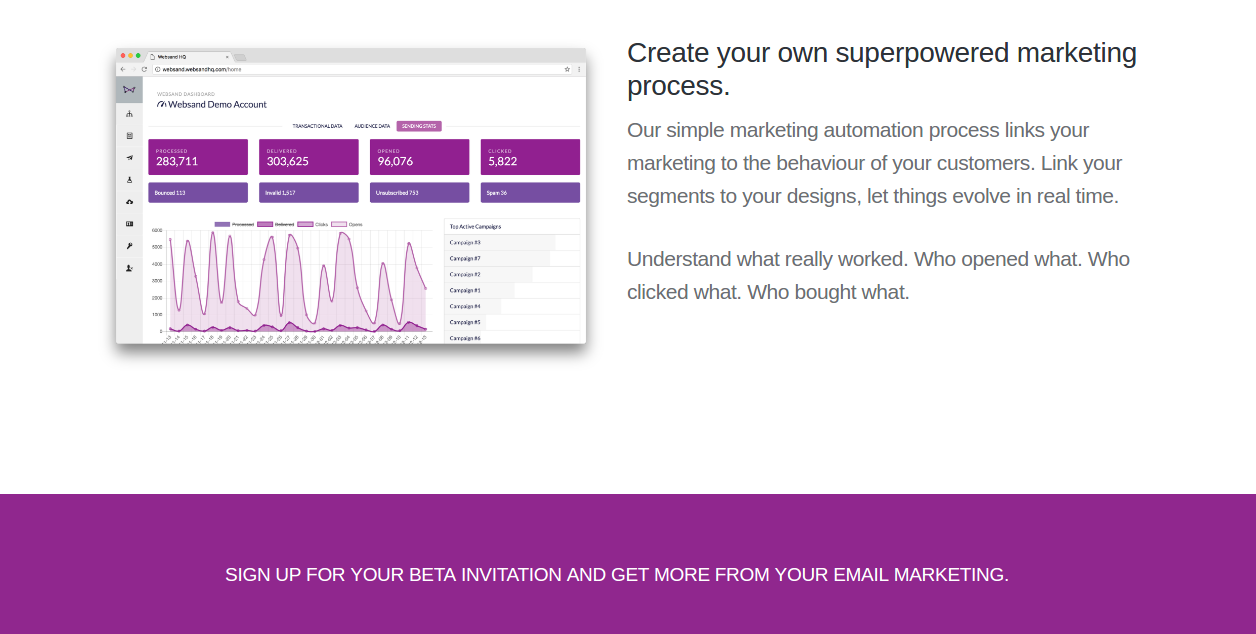Open the sitemap hierarchy icon in sidebar
This screenshot has width=1256, height=634.
coord(129,114)
